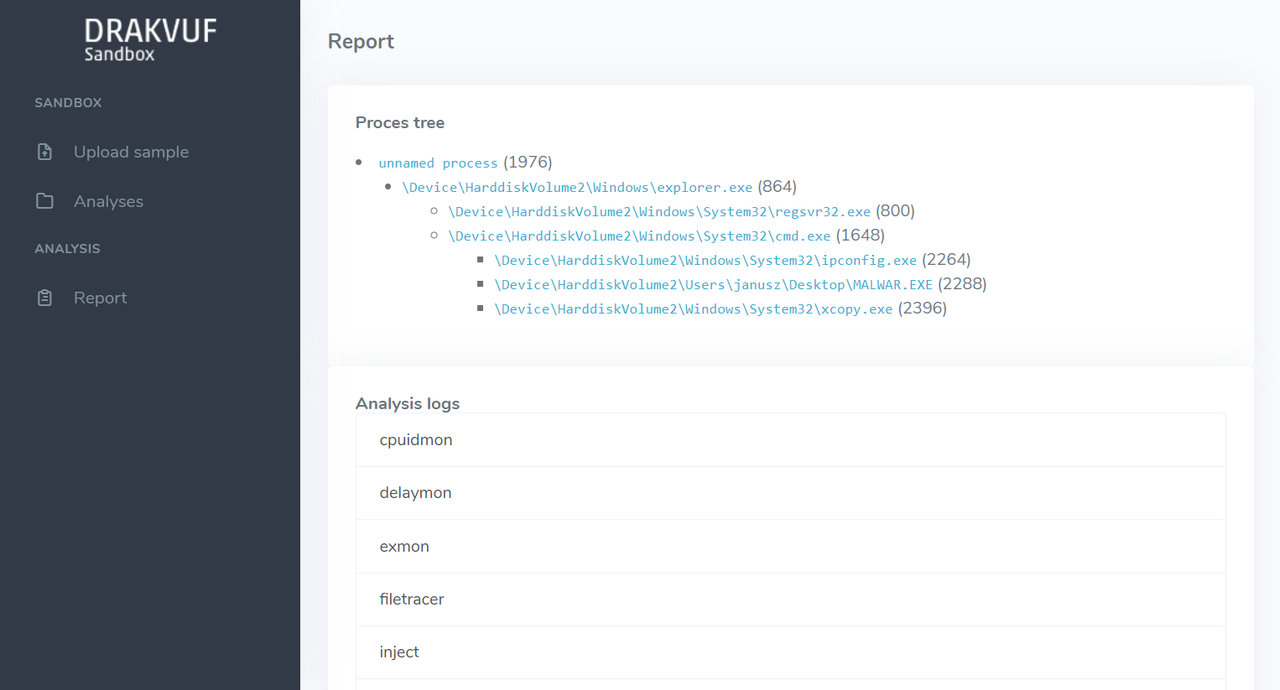The width and height of the screenshot is (1280, 690).
Task: Click the Analyses folder icon
Action: pyautogui.click(x=44, y=201)
